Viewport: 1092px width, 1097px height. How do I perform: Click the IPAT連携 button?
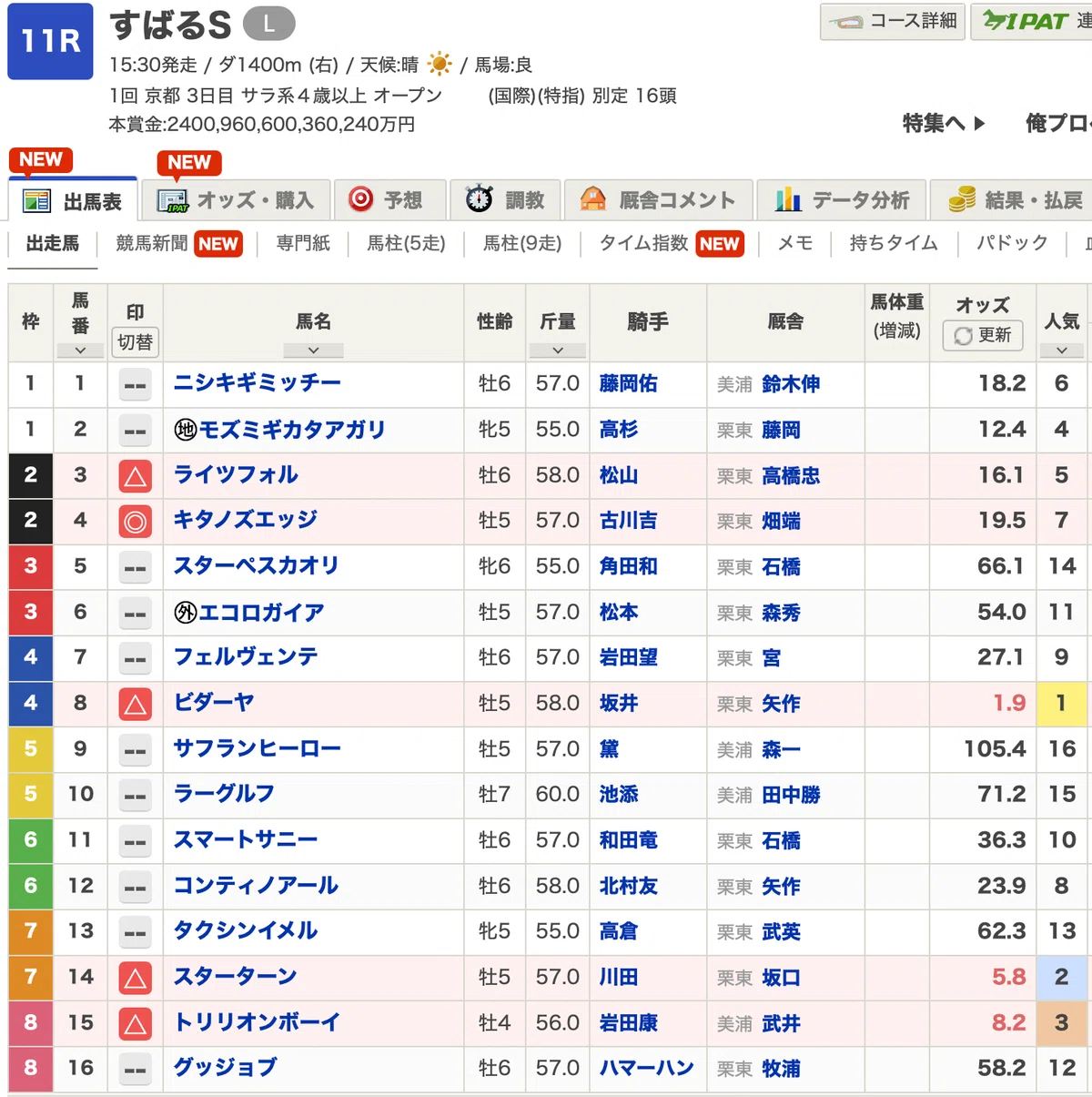1033,21
